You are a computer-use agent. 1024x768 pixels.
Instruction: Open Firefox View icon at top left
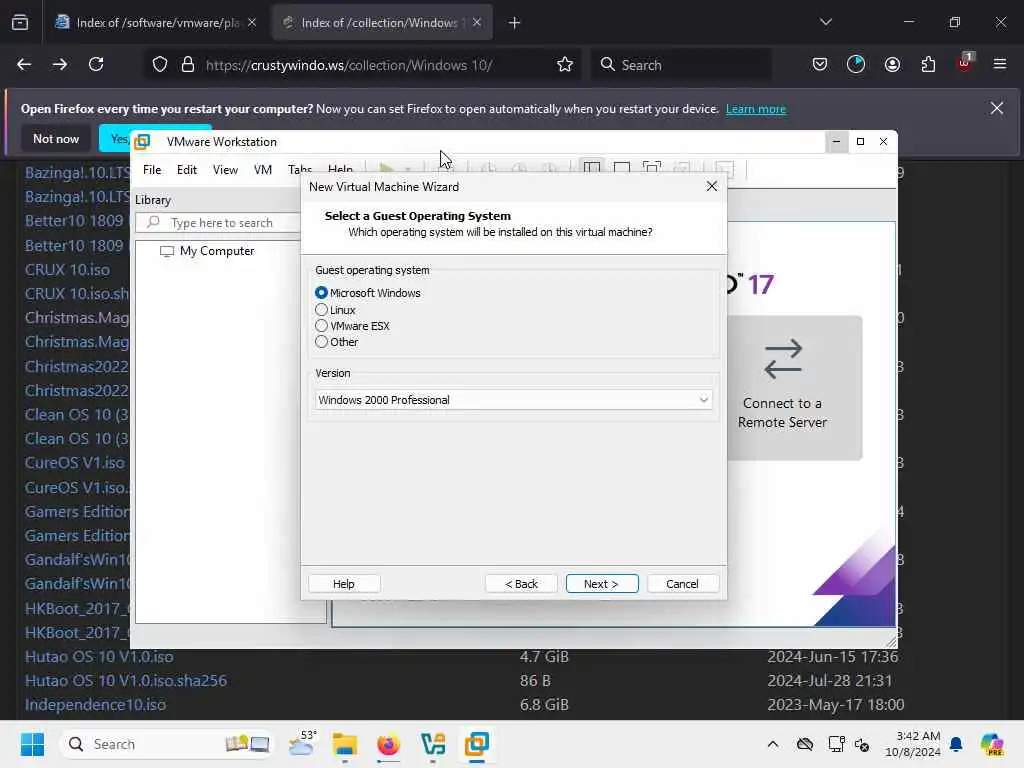20,23
